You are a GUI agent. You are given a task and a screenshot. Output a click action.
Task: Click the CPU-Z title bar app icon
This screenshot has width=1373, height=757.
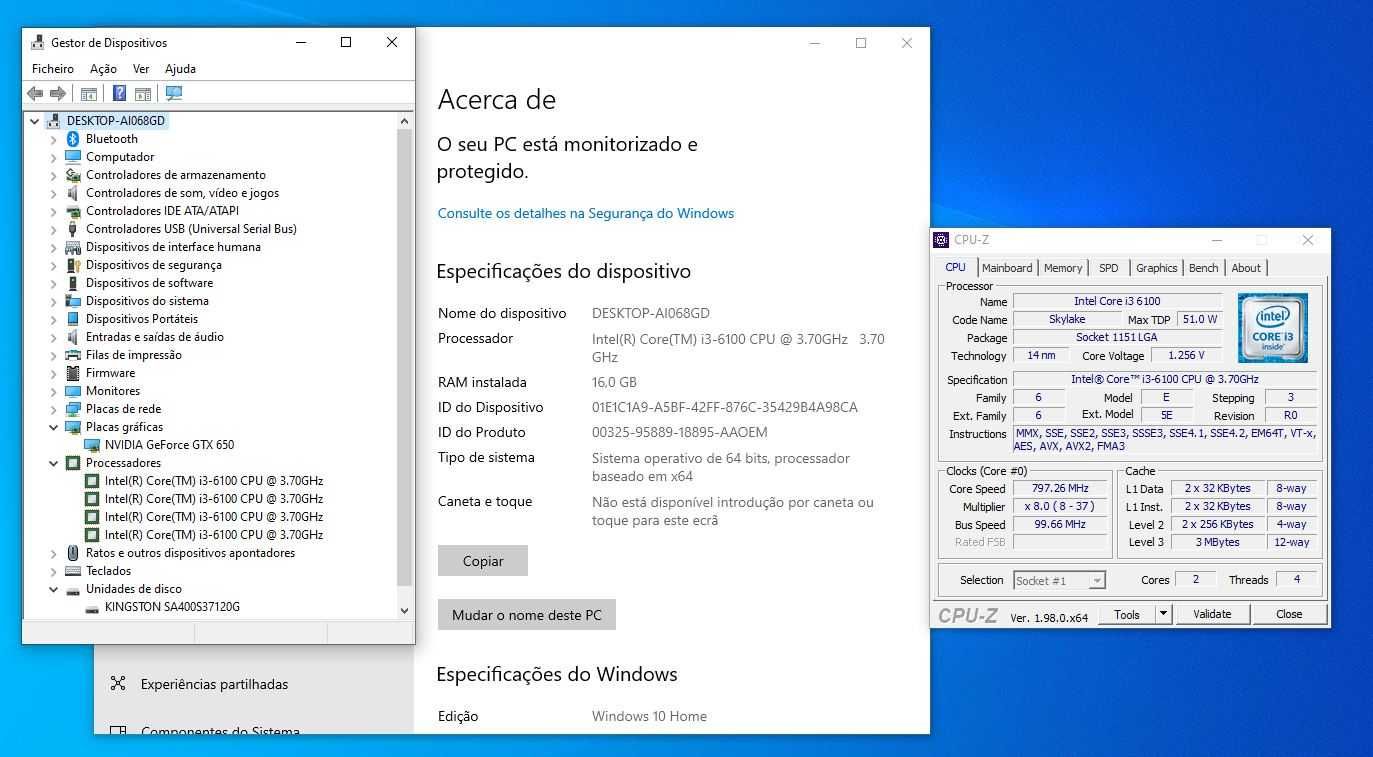(941, 240)
